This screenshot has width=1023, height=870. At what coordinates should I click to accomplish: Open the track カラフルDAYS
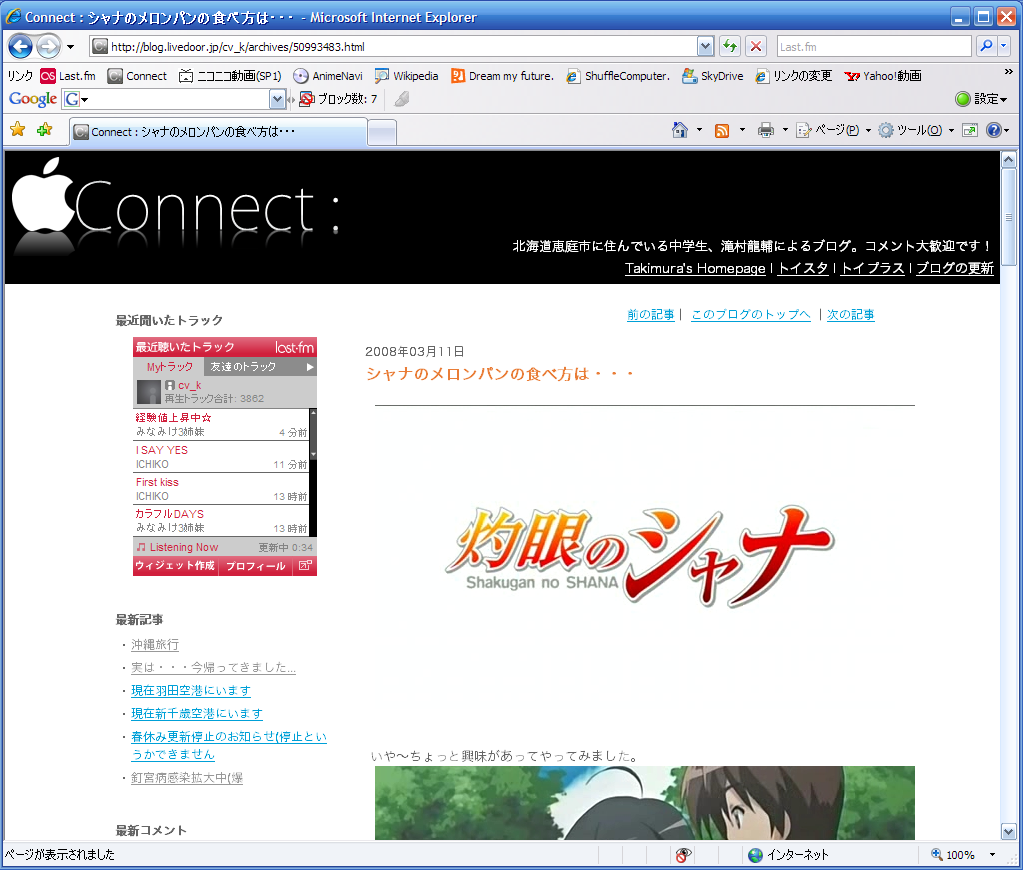pyautogui.click(x=169, y=514)
